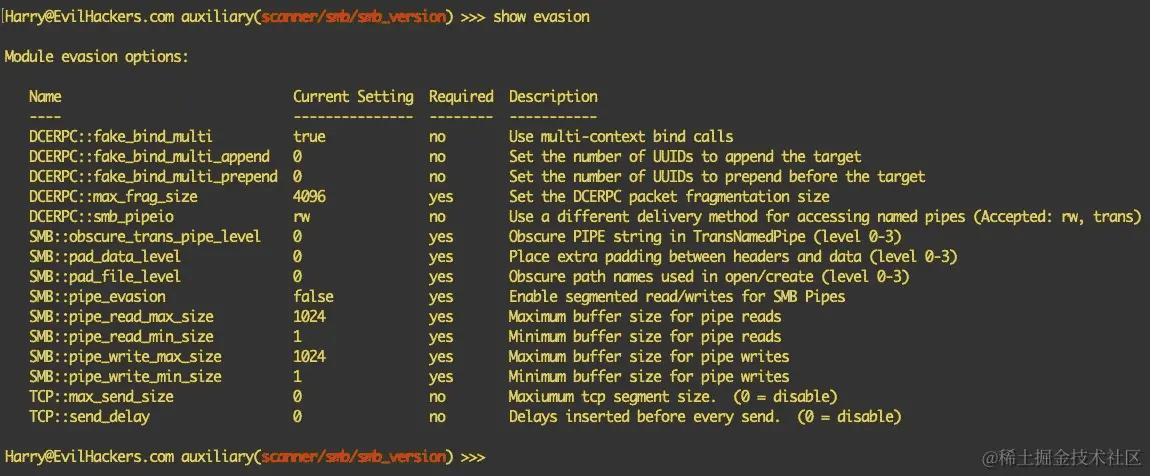Click the TCP::send_delay option name
1150x476 pixels.
[89, 417]
